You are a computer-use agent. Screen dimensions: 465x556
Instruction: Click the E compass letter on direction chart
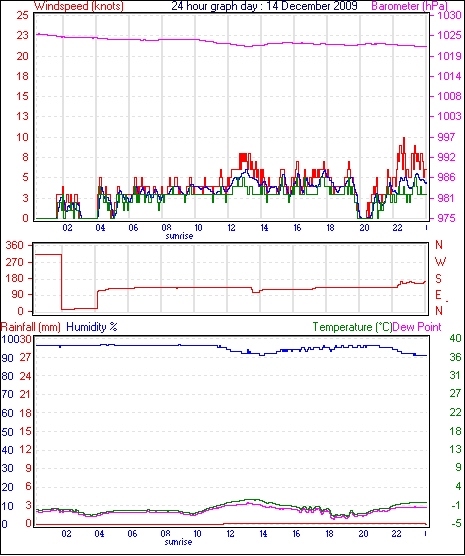[x=438, y=295]
